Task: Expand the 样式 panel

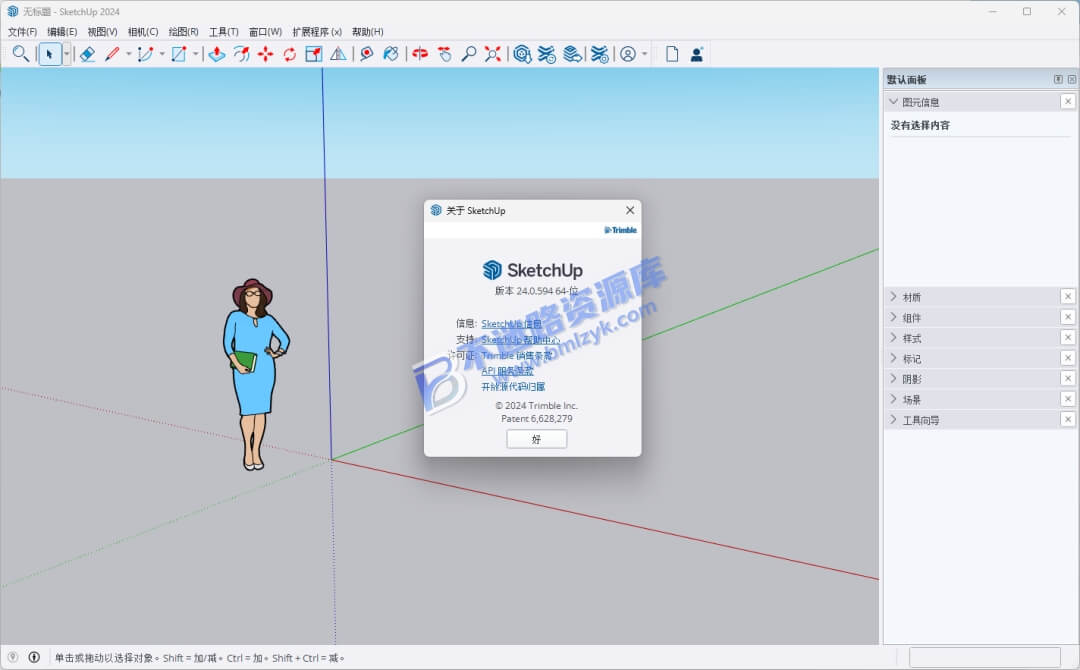Action: pos(893,338)
